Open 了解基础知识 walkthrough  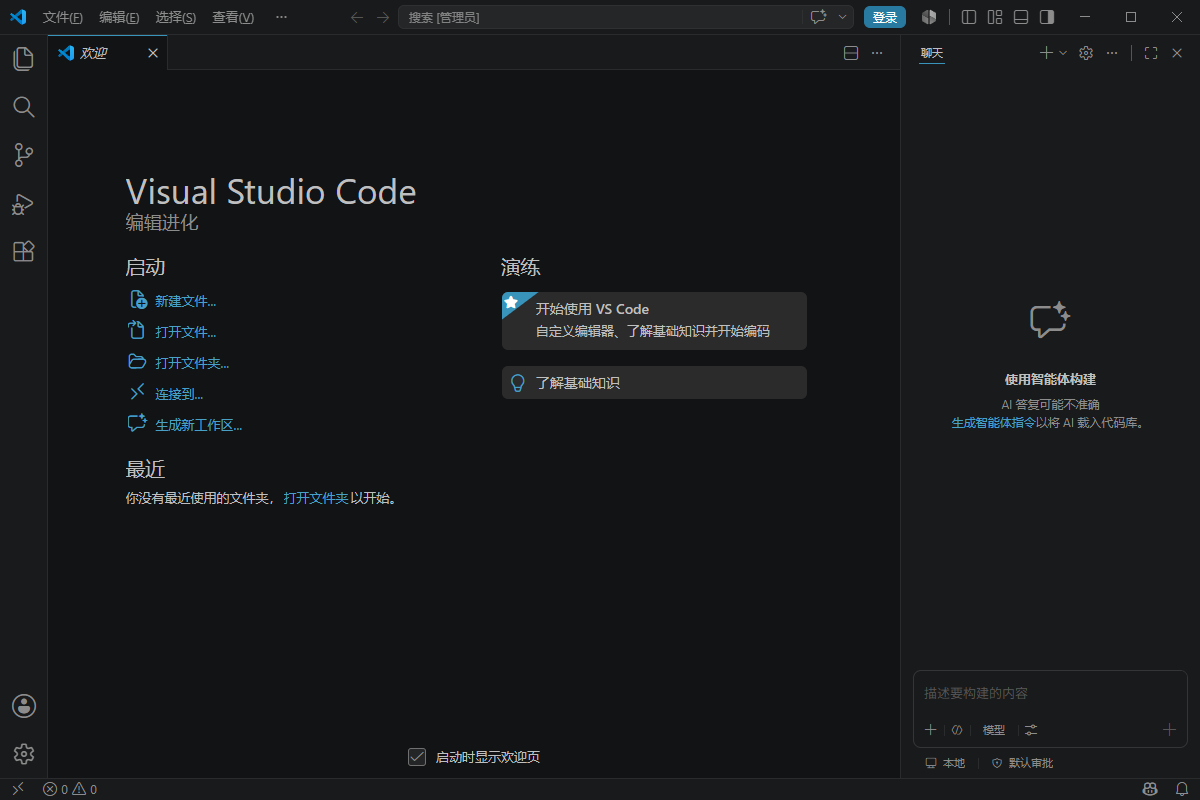coord(654,382)
